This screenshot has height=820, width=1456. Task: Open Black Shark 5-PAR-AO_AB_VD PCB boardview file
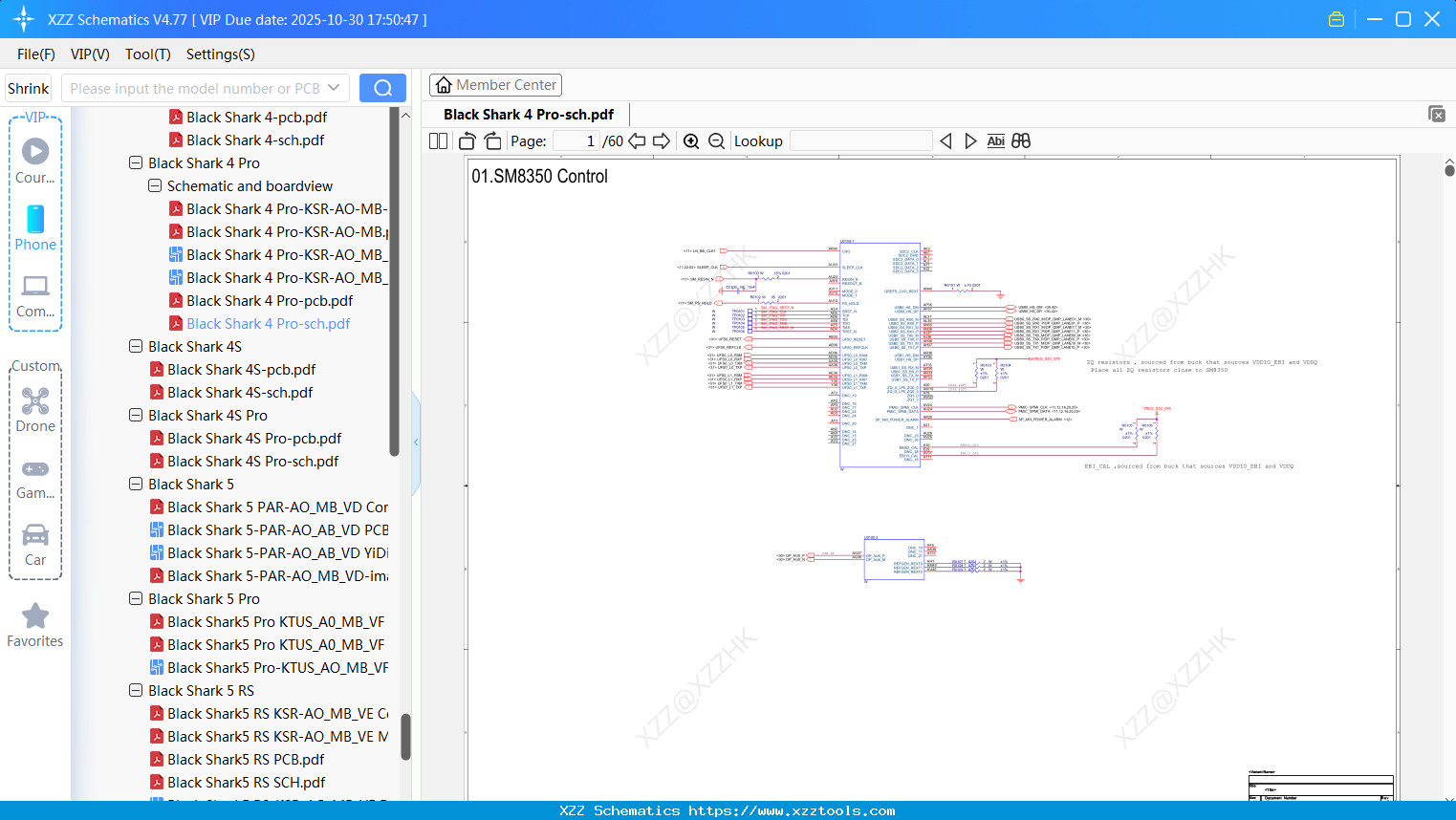point(277,530)
